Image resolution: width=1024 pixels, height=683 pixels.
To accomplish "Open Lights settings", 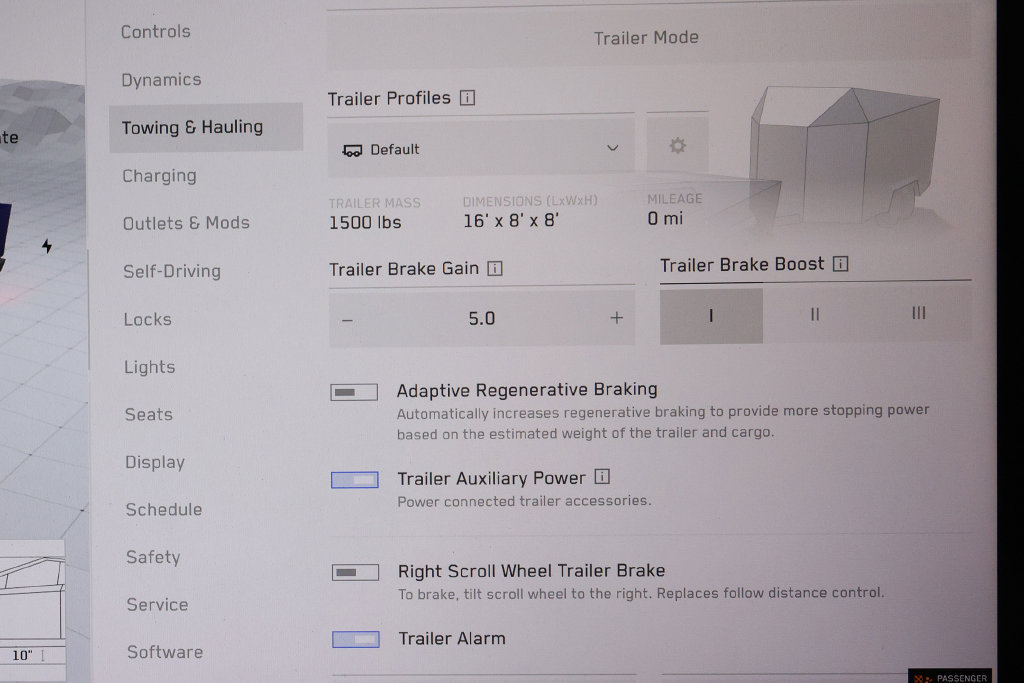I will click(x=150, y=367).
